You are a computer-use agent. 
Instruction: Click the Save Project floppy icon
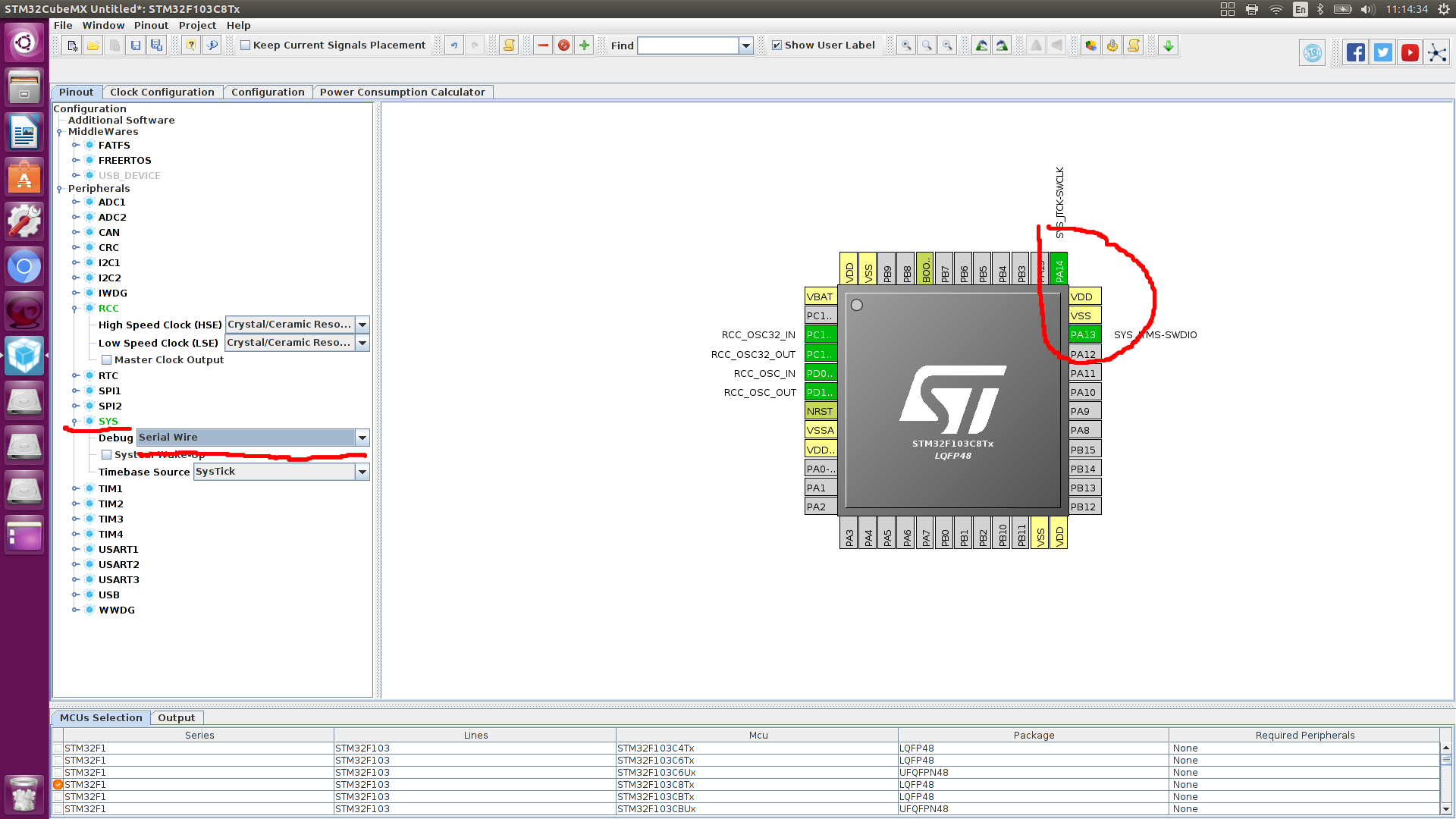pos(136,45)
